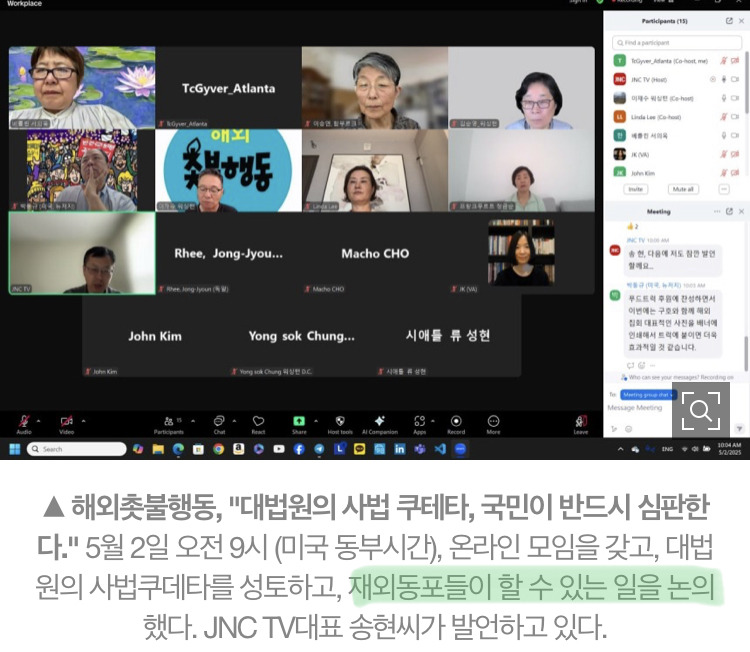Open File Explorer from taskbar

click(x=158, y=449)
